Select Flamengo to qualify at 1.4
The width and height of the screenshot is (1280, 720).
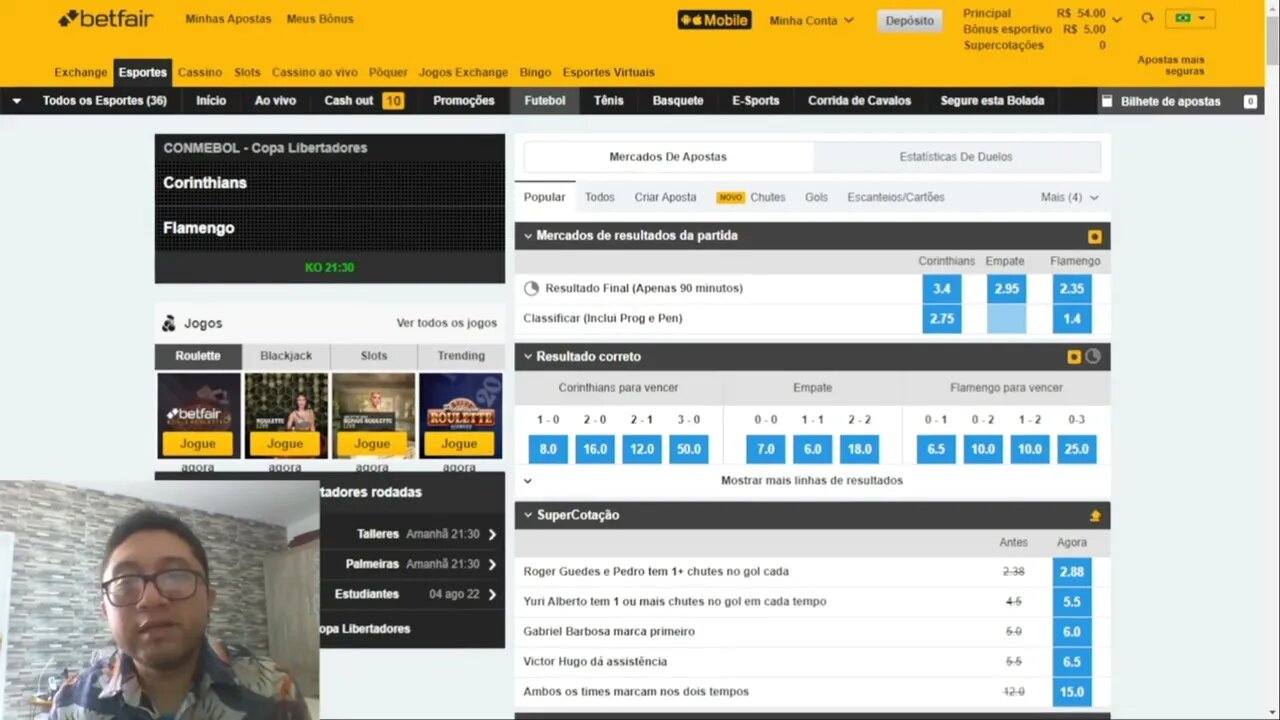click(1072, 319)
